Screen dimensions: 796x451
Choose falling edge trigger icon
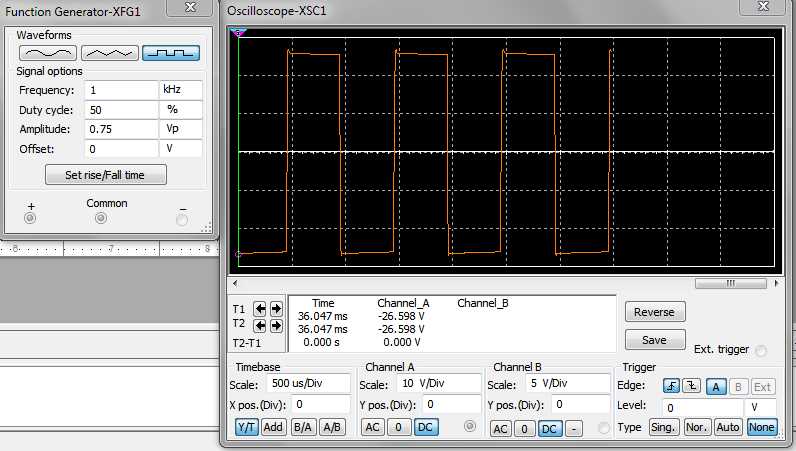691,386
